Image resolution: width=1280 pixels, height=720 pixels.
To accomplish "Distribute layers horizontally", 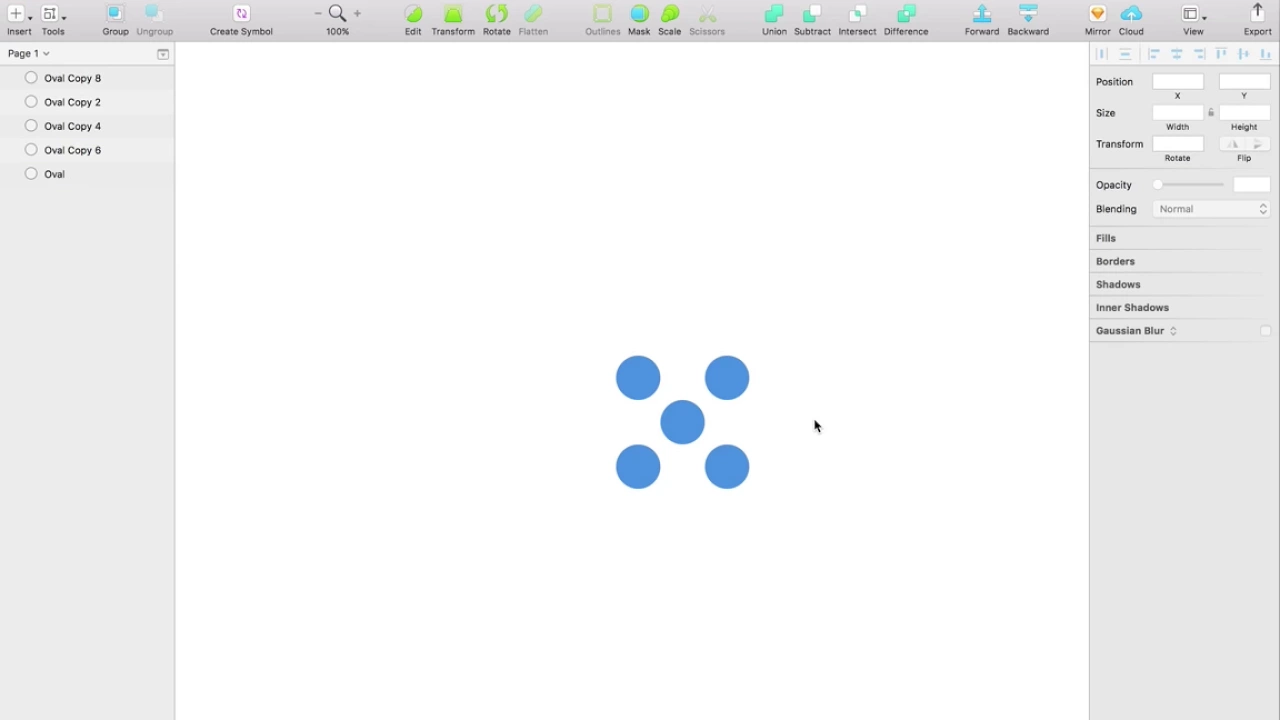I will click(x=1102, y=54).
